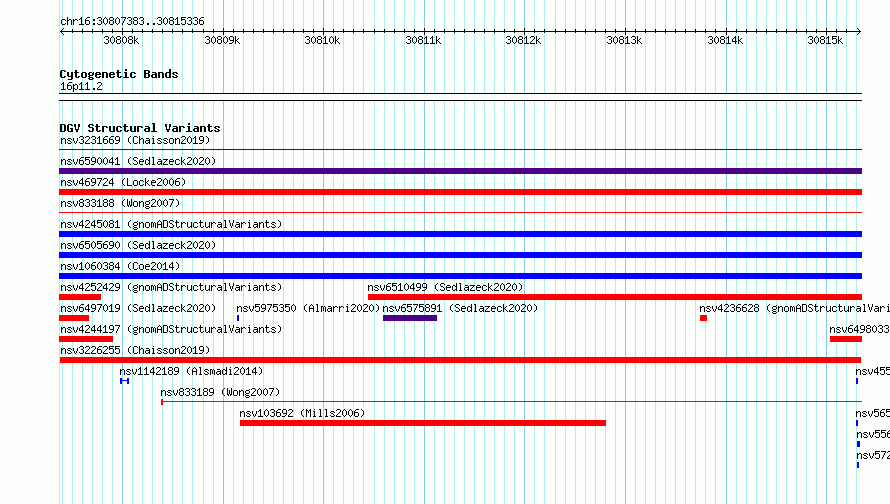890x504 pixels.
Task: Click the nsv455 cut-off label at right
Action: (872, 371)
